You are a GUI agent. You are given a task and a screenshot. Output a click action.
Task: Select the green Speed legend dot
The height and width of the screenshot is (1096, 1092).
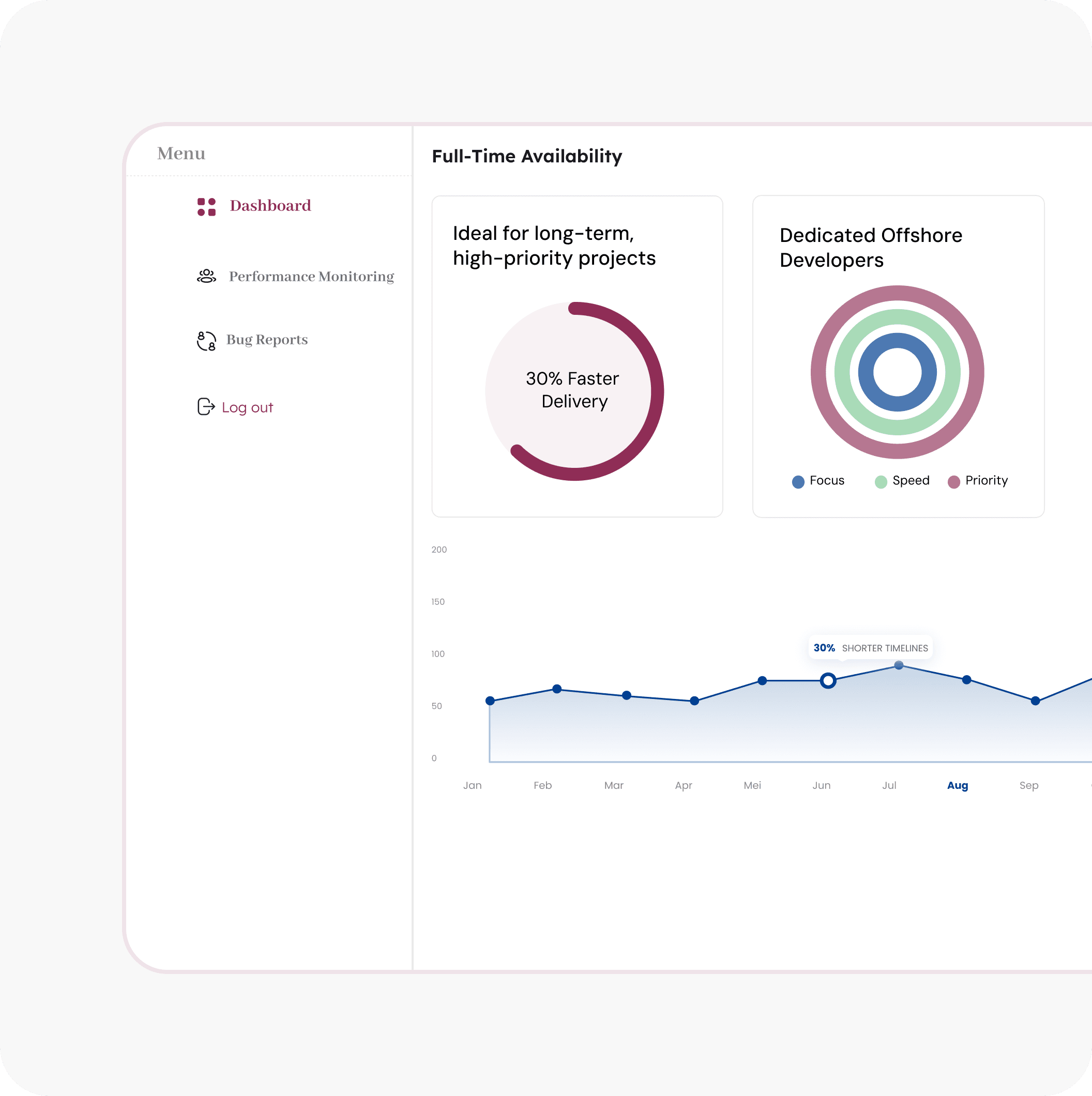click(x=881, y=482)
